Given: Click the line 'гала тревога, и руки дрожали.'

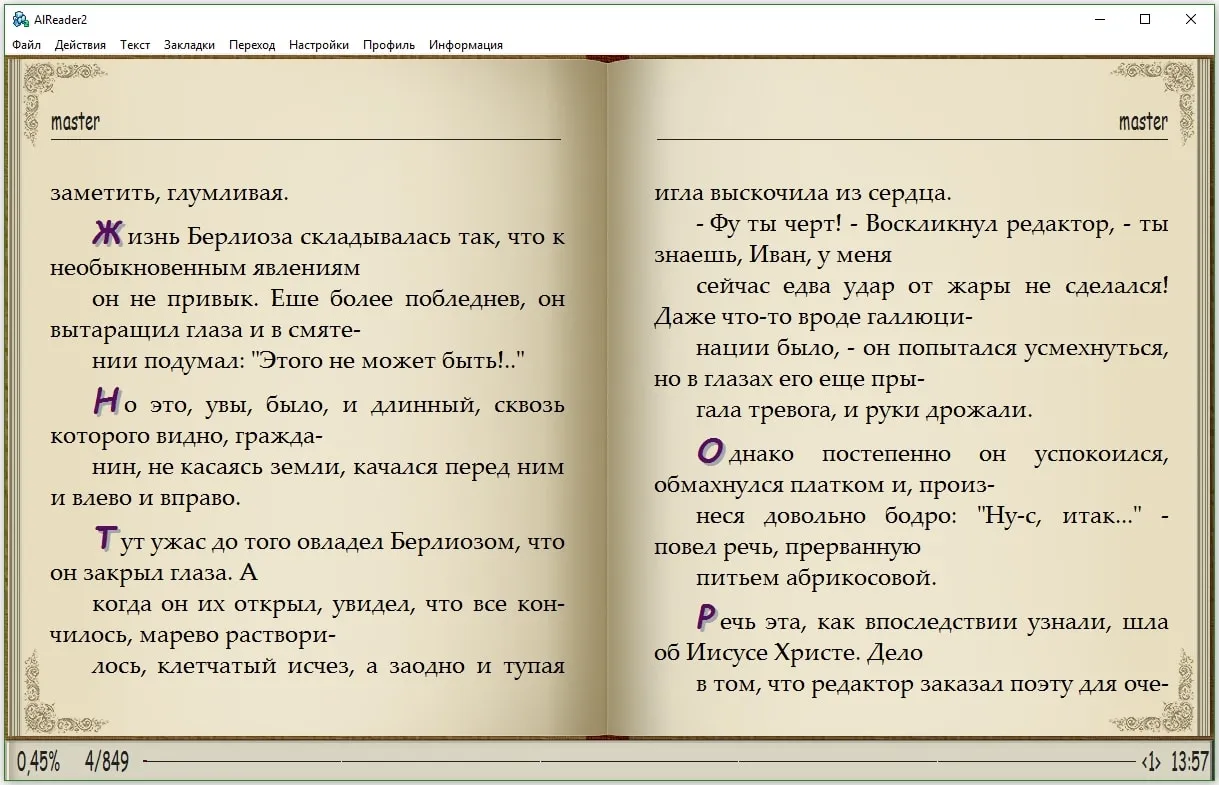Looking at the screenshot, I should (864, 411).
